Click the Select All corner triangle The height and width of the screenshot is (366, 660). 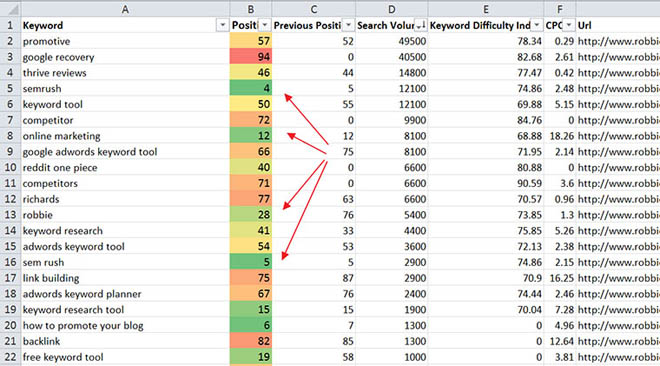click(x=11, y=9)
